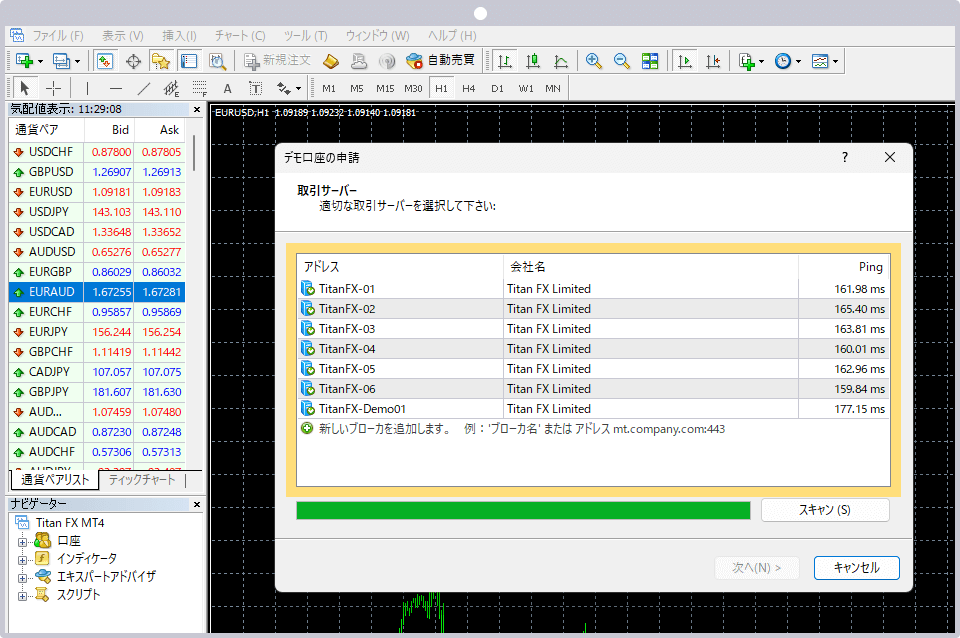Image resolution: width=960 pixels, height=638 pixels.
Task: Toggle the auto scroll chart icon
Action: 684,61
